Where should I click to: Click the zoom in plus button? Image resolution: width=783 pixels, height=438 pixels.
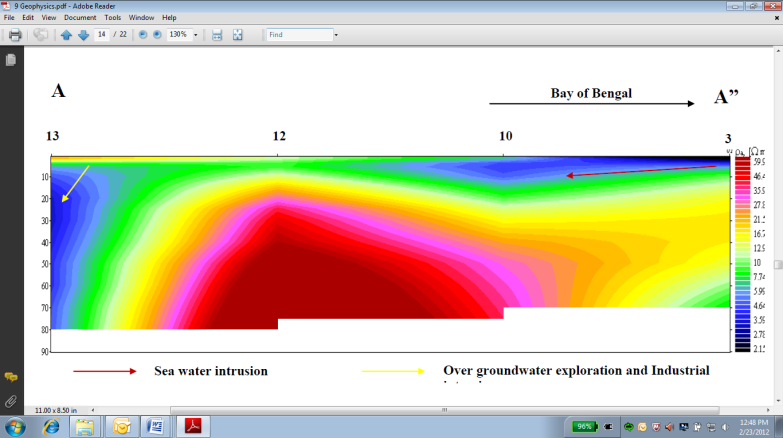click(x=157, y=35)
